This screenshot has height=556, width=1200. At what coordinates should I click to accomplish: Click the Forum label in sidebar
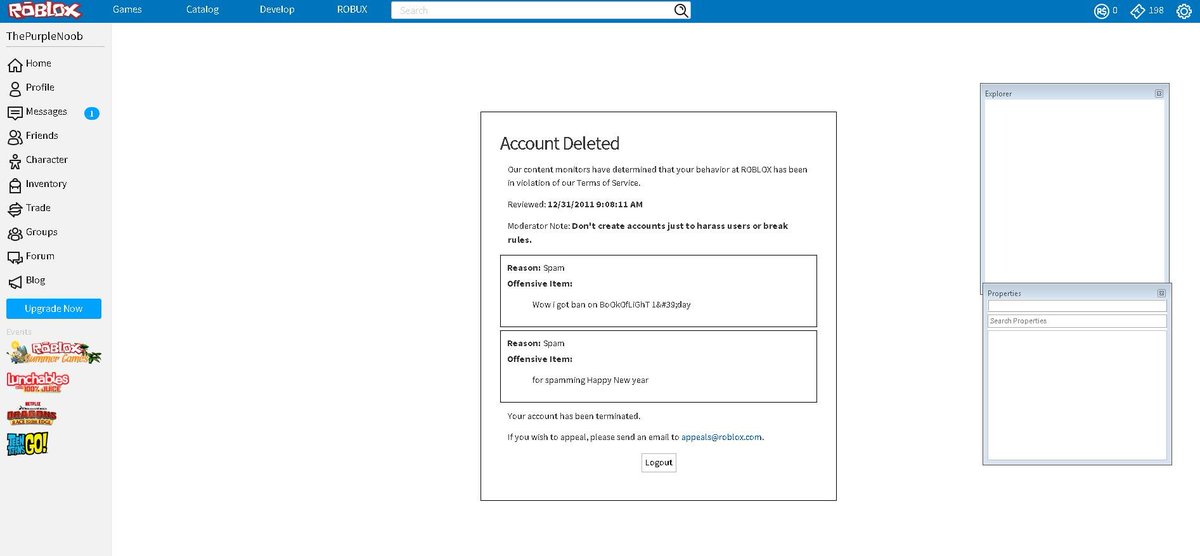coord(40,256)
